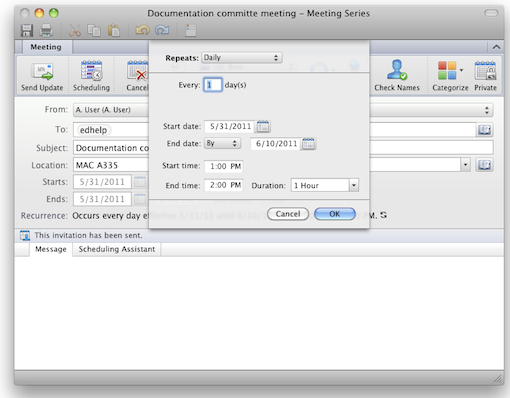Click the Start date 5/31/2011 field
The height and width of the screenshot is (398, 510).
click(x=230, y=127)
